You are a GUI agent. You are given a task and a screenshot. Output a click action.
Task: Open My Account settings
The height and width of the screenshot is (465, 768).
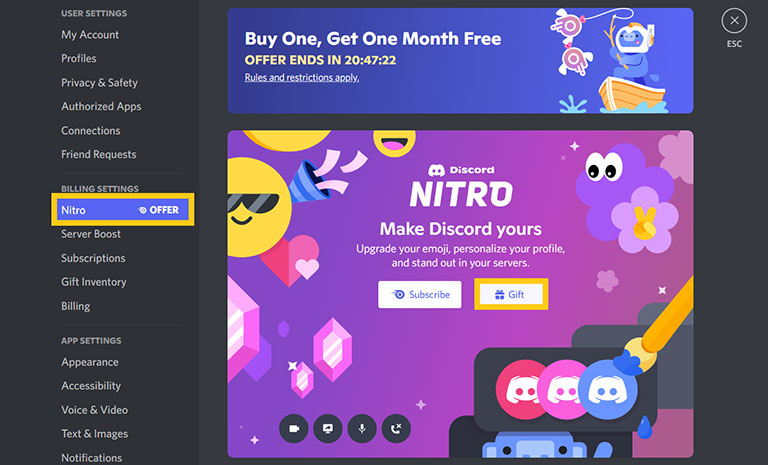coord(90,35)
